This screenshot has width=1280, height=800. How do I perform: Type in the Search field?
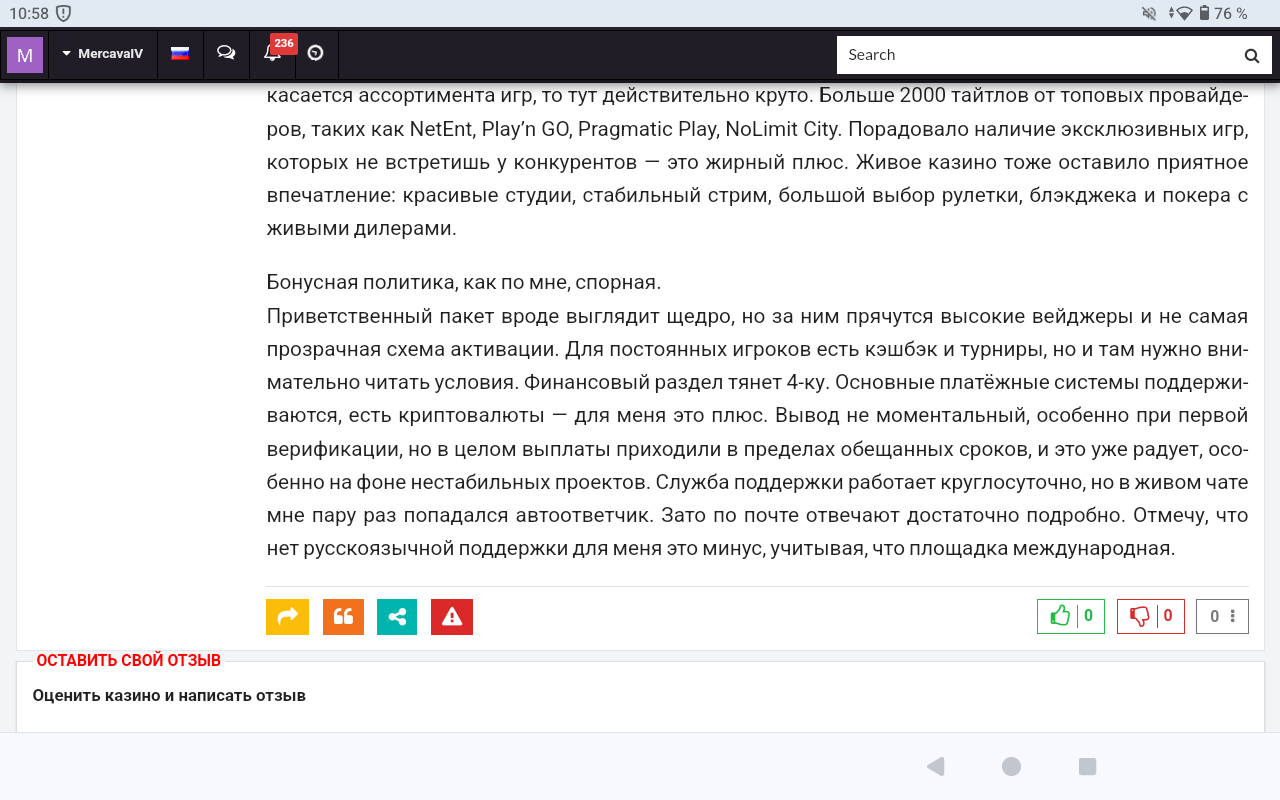(x=1035, y=55)
